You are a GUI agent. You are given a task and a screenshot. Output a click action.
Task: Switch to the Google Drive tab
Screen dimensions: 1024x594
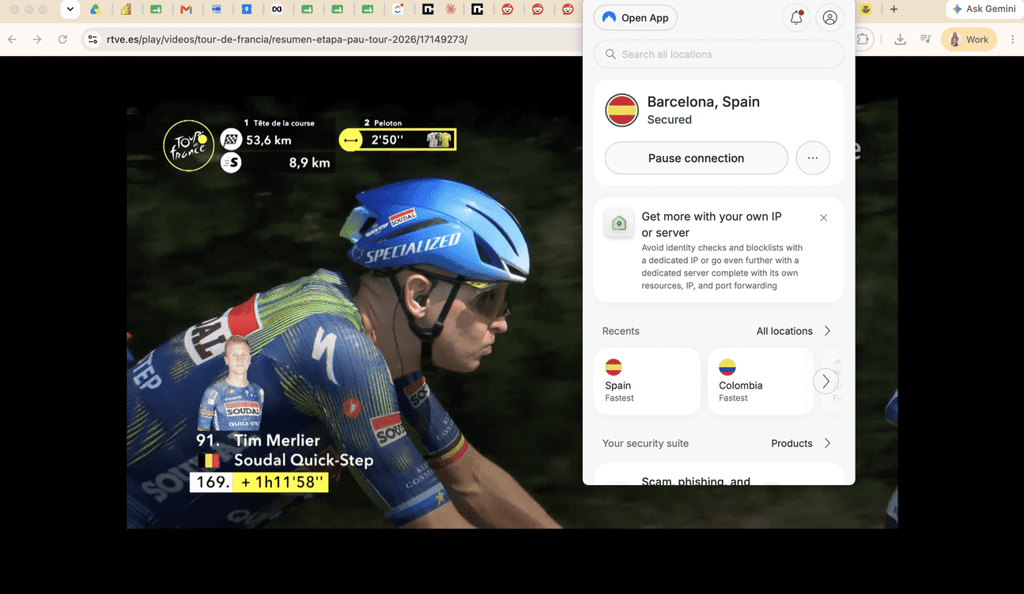[x=95, y=9]
